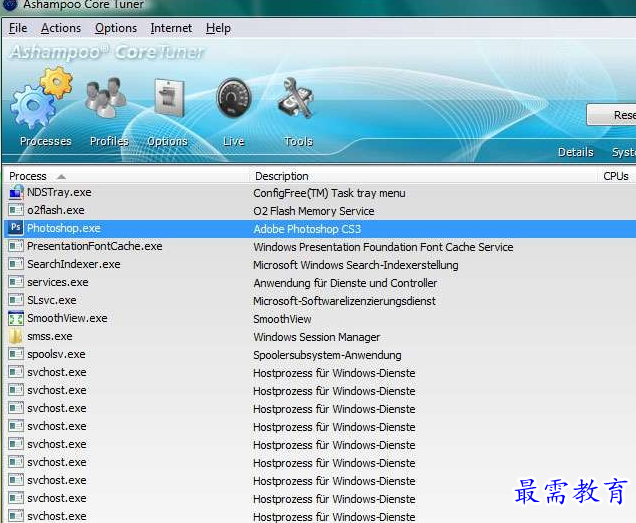Click the Ashampoo Core Tuner title icon
The image size is (636, 523).
pyautogui.click(x=9, y=5)
